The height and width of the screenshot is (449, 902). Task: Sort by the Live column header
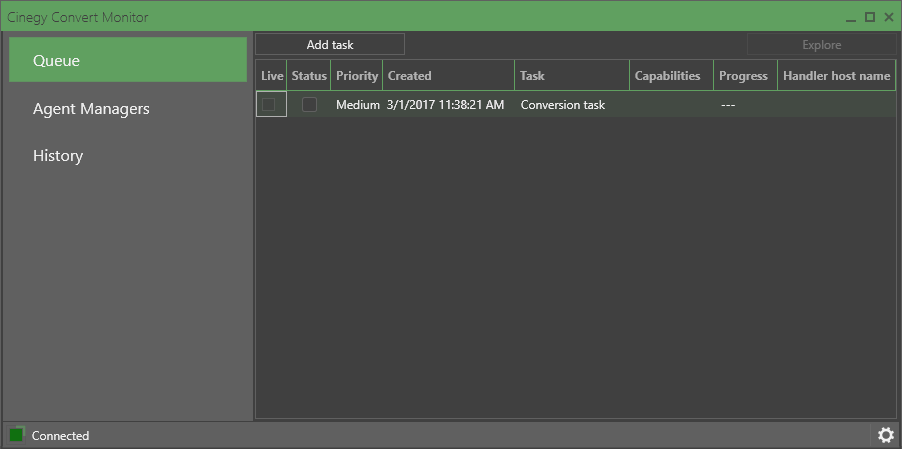(x=272, y=75)
